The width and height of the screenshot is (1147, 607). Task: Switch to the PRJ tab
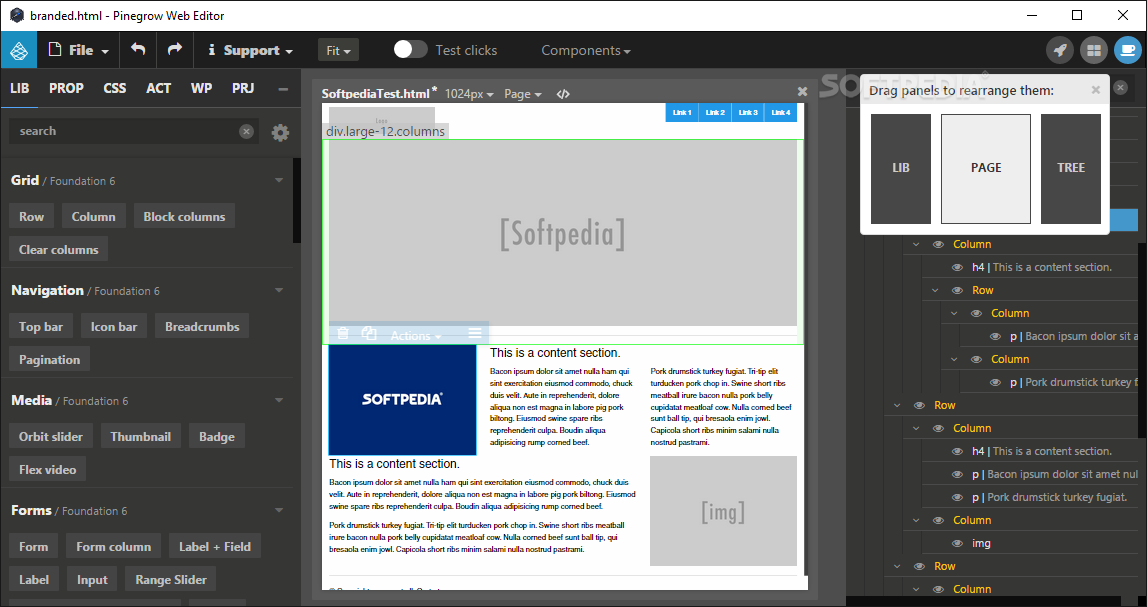coord(243,88)
